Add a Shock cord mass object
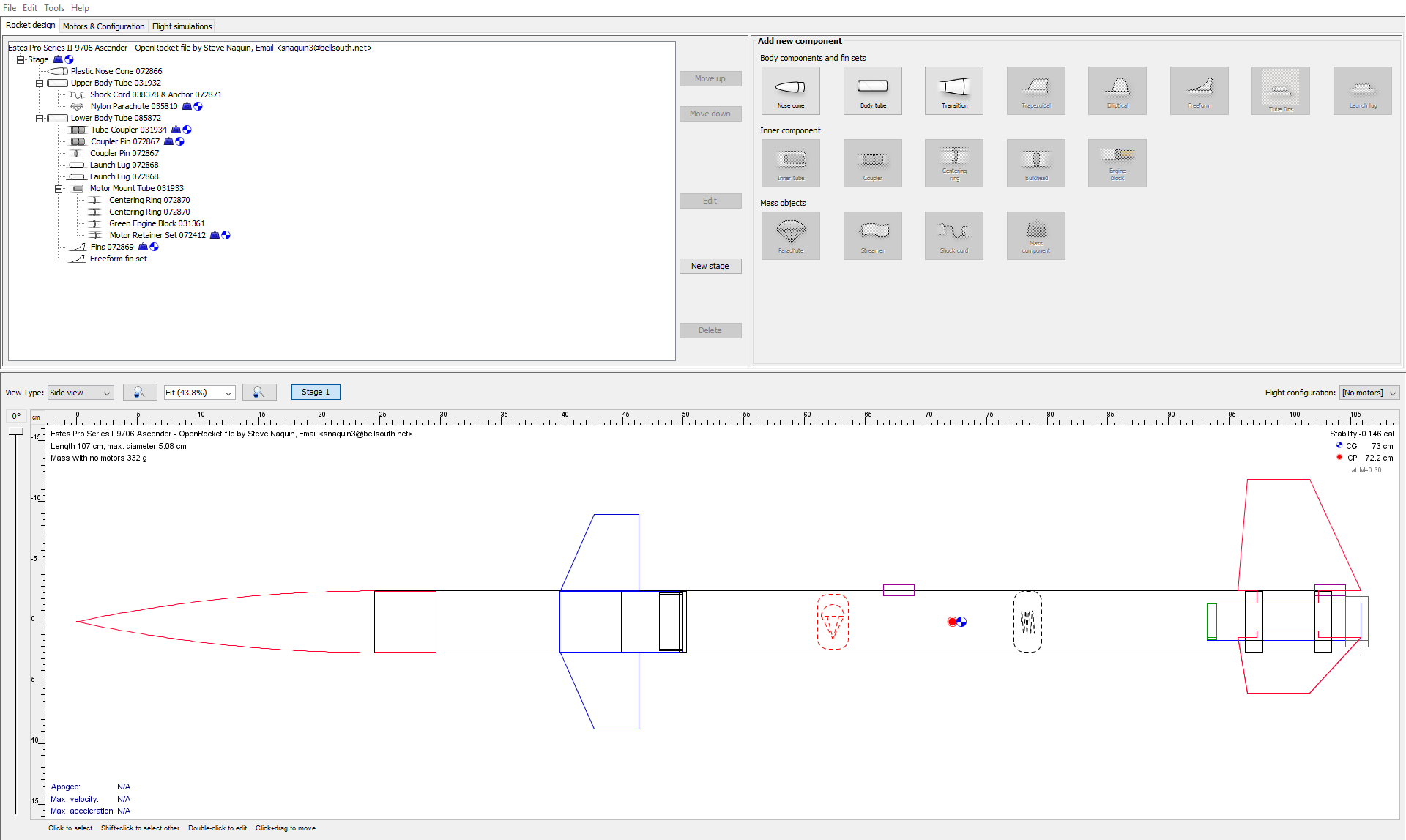 [953, 235]
